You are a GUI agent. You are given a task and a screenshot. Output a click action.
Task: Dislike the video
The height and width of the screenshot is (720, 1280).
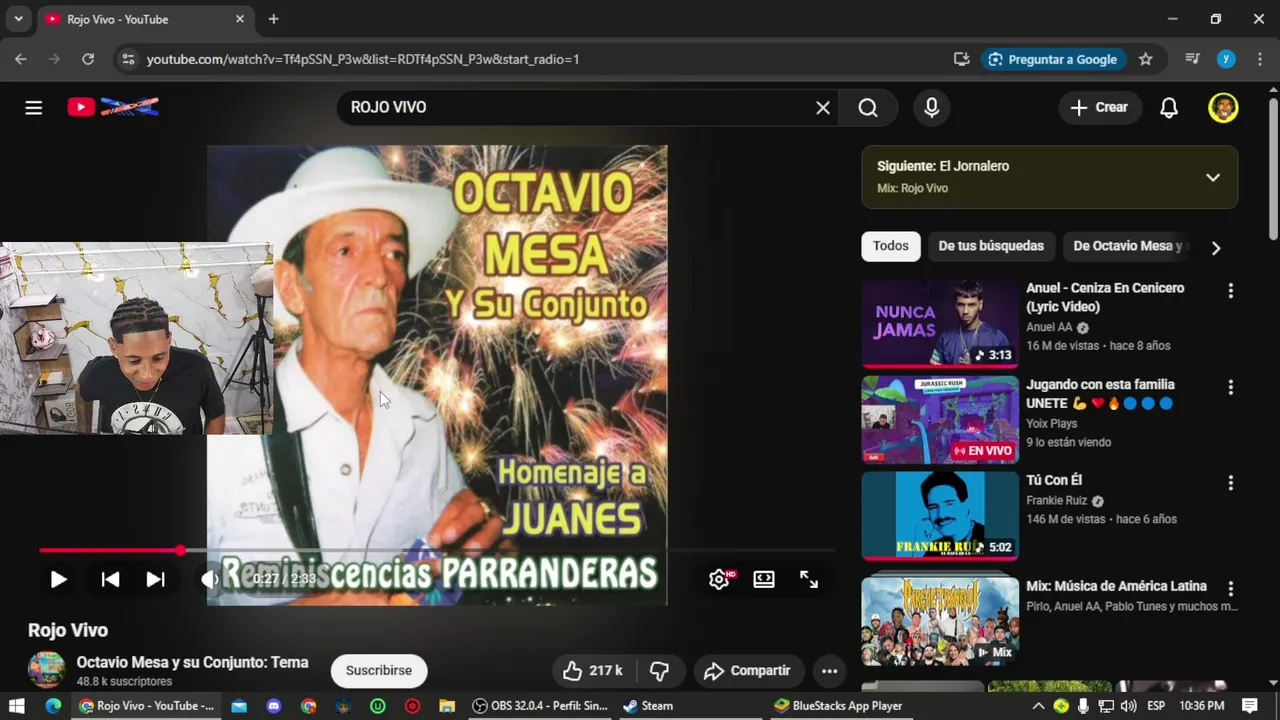coord(660,671)
